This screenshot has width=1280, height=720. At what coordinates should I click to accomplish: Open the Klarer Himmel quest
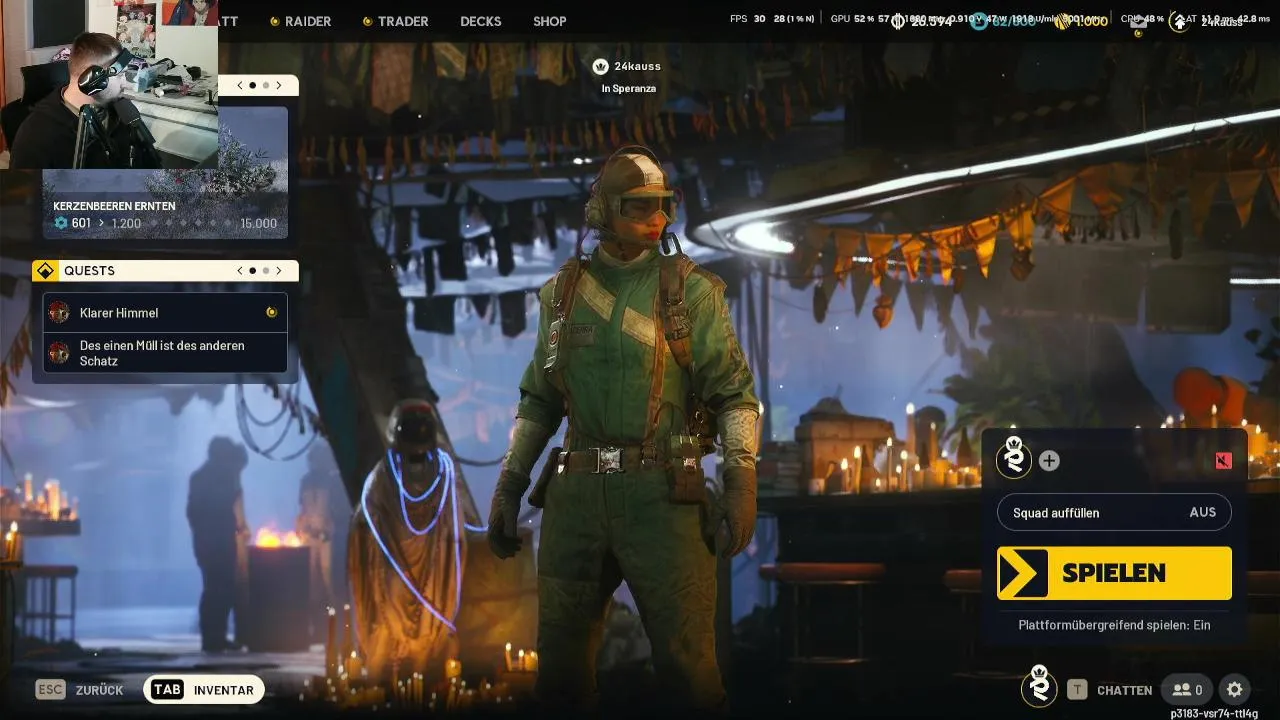point(165,313)
